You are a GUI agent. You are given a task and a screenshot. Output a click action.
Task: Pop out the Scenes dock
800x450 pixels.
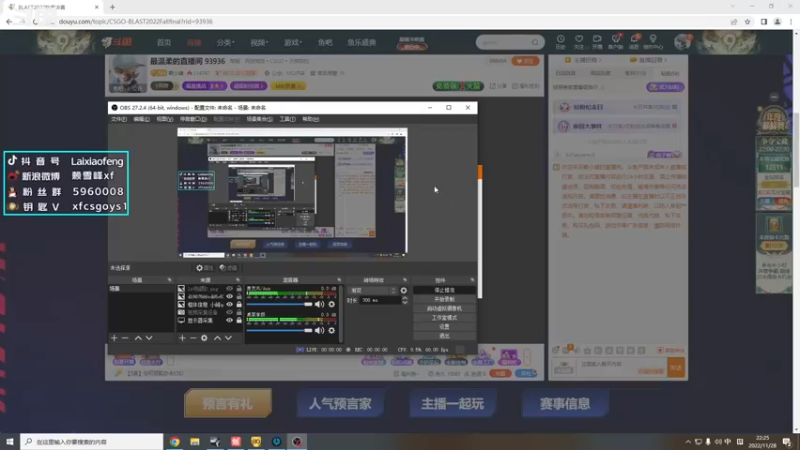(x=169, y=280)
